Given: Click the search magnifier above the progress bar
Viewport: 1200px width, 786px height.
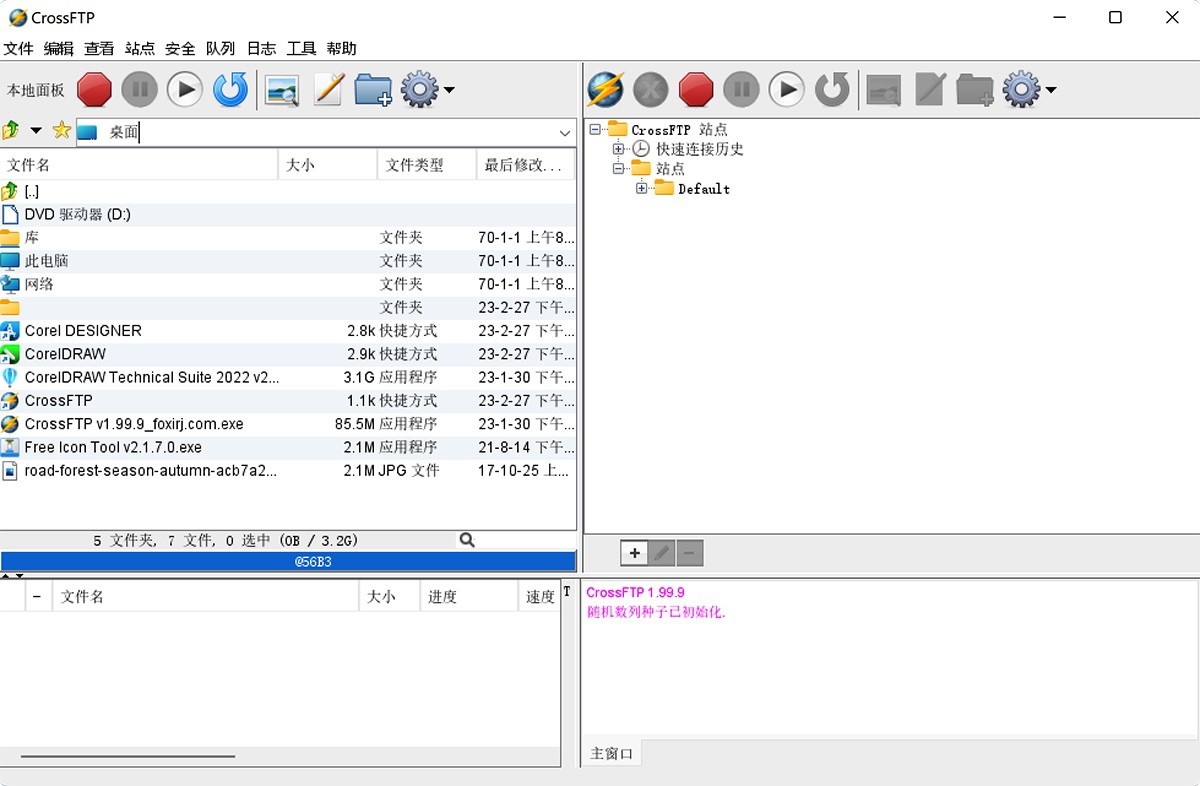Looking at the screenshot, I should click(x=466, y=539).
